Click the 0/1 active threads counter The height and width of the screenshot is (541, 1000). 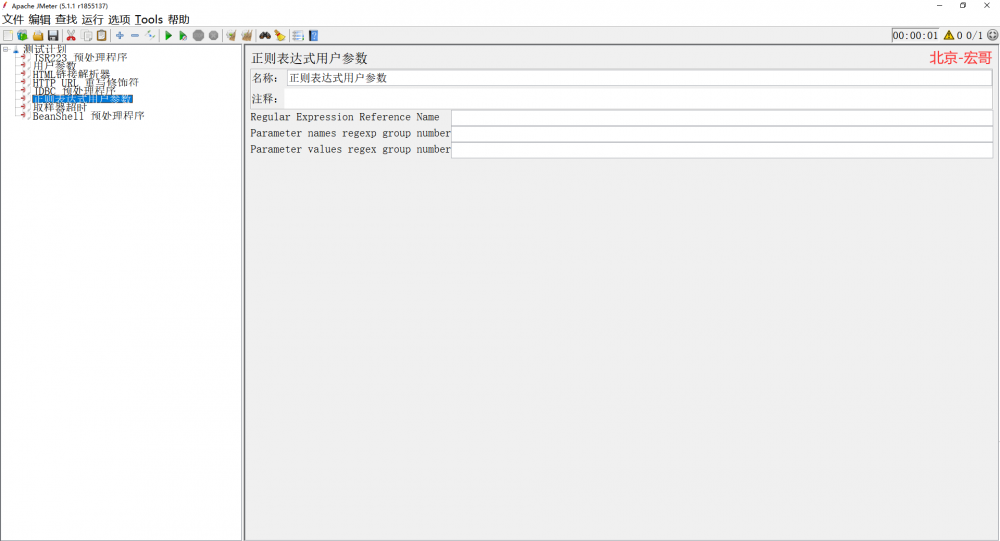pos(974,36)
